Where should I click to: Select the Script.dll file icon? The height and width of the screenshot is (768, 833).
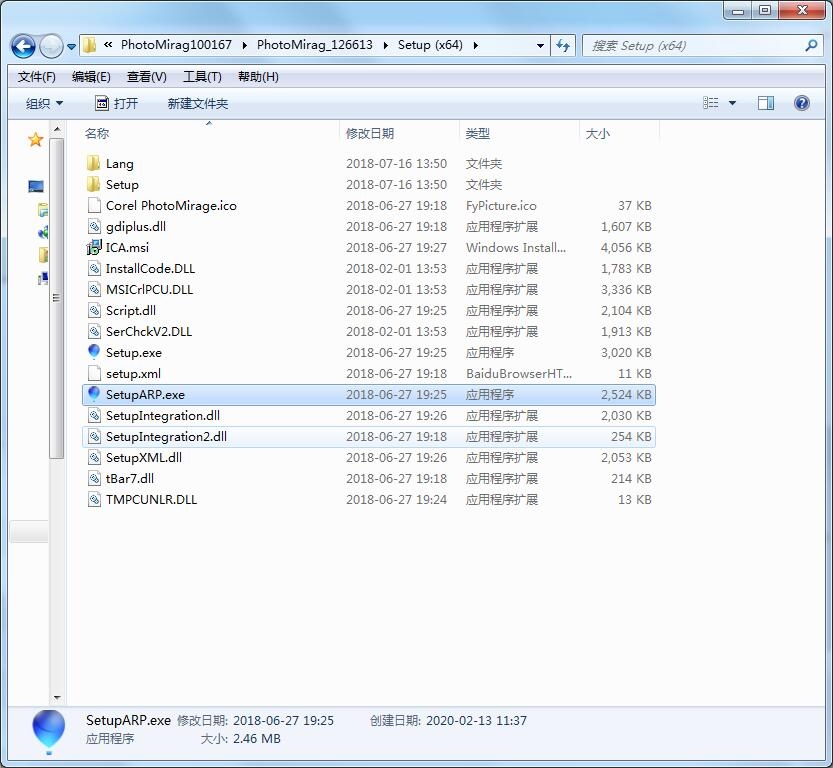click(x=94, y=310)
